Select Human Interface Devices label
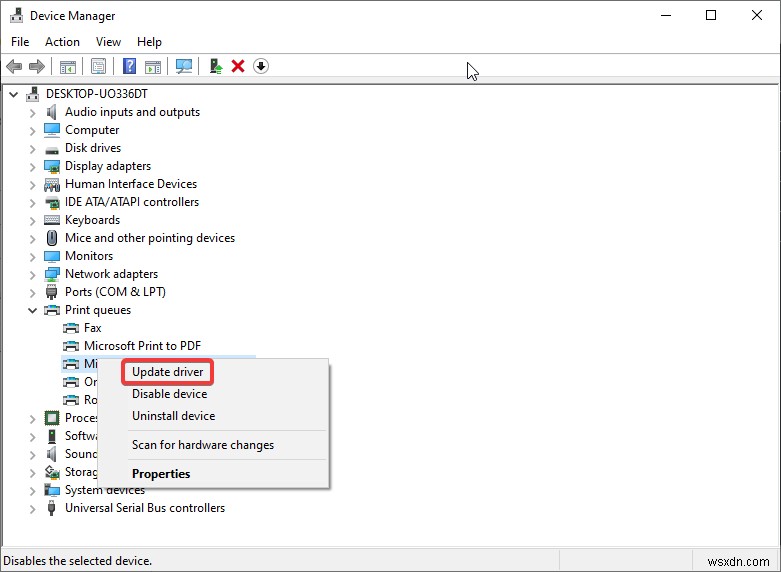This screenshot has width=781, height=572. [131, 184]
